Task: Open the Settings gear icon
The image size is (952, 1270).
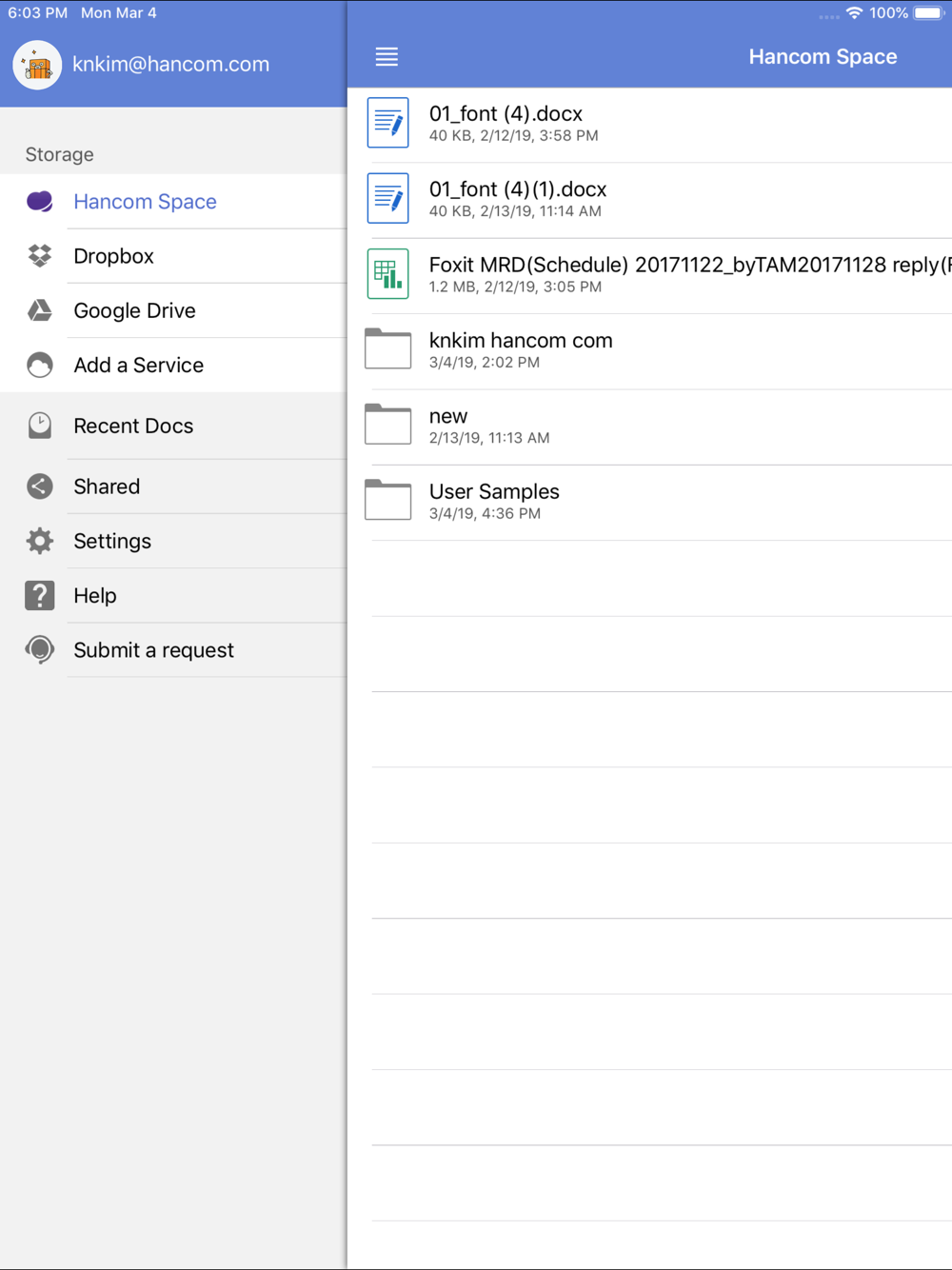Action: [x=40, y=541]
